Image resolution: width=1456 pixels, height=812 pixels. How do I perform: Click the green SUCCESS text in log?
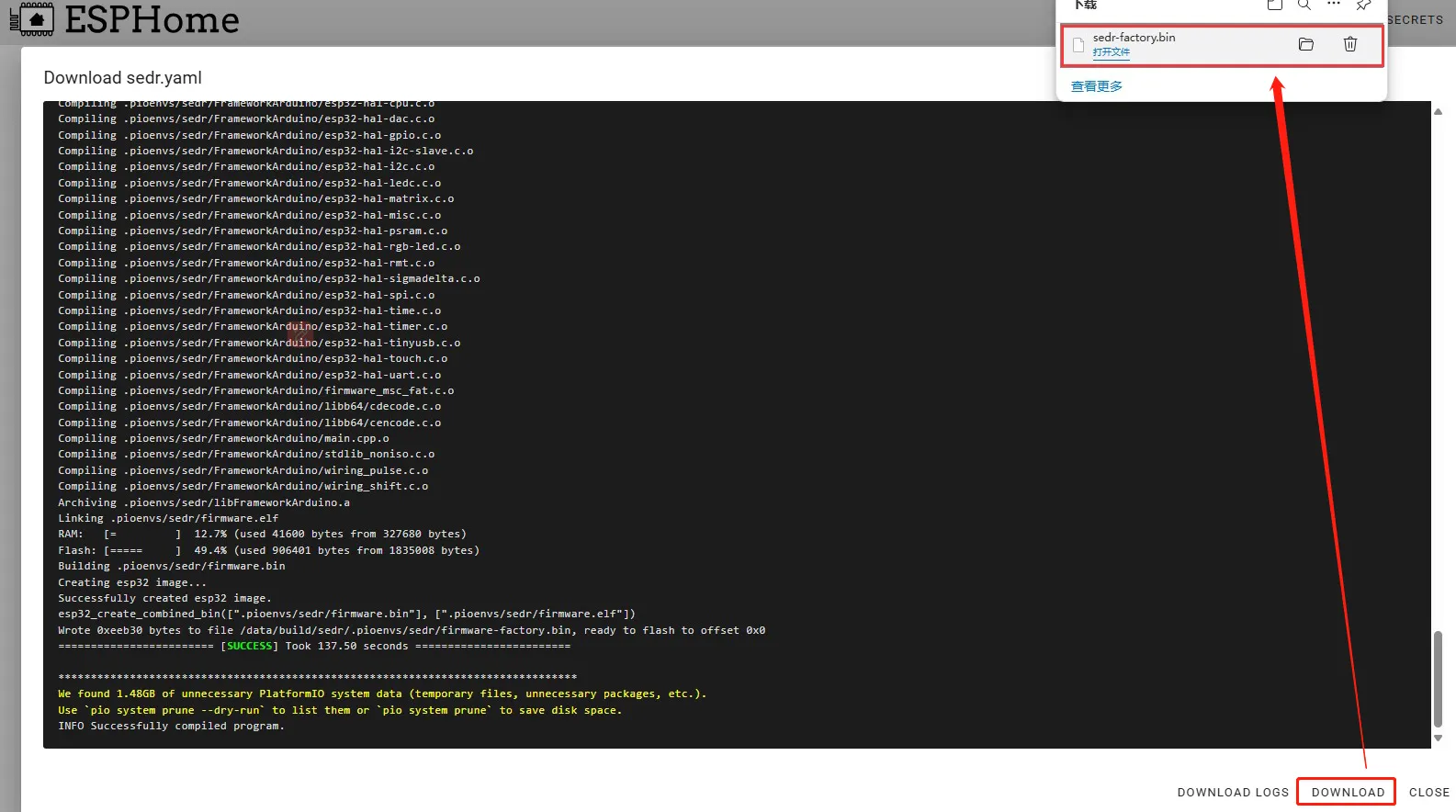pyautogui.click(x=249, y=646)
